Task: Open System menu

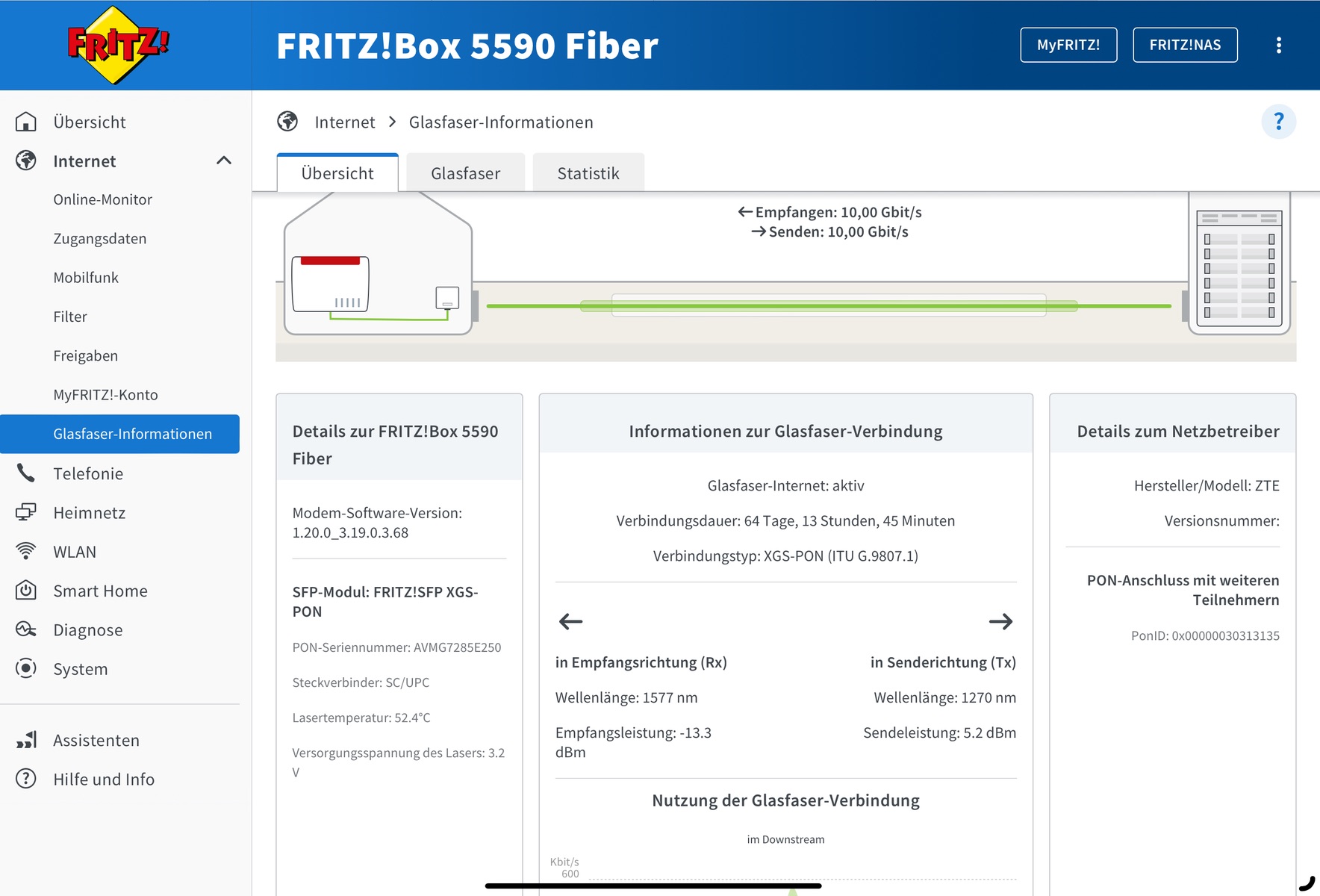Action: pos(81,669)
